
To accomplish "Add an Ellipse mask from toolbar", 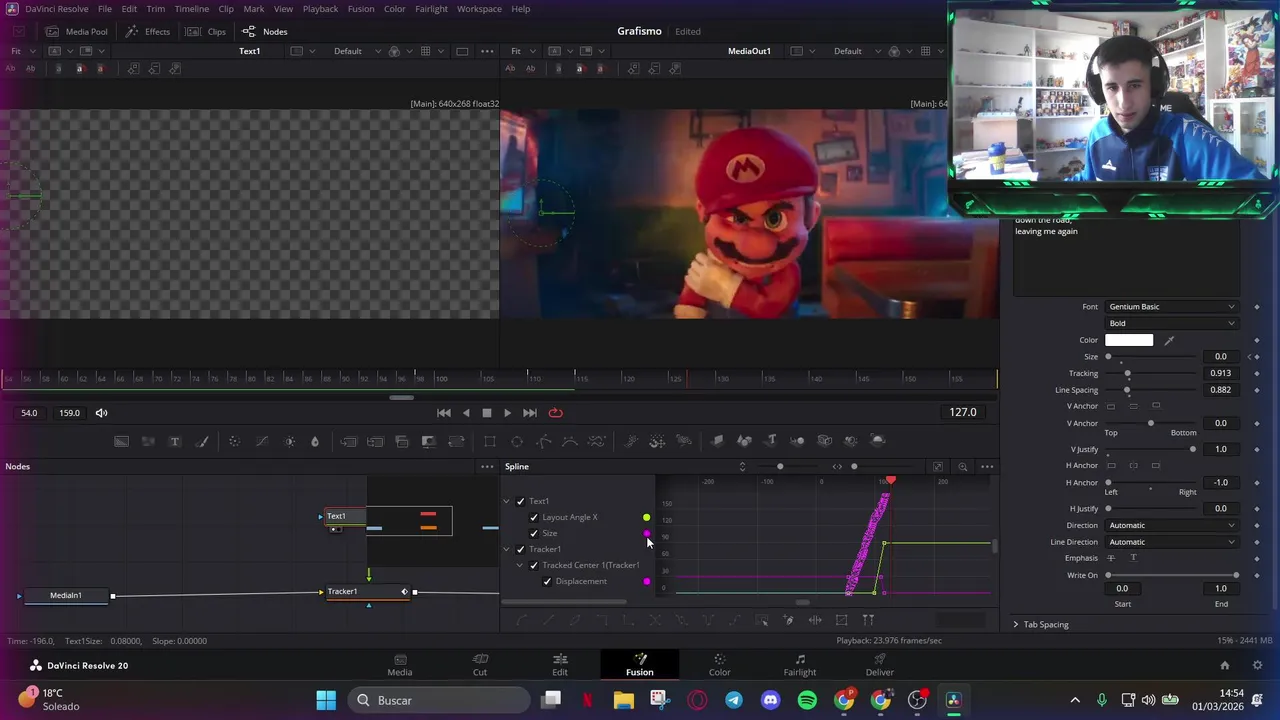I will point(517,441).
